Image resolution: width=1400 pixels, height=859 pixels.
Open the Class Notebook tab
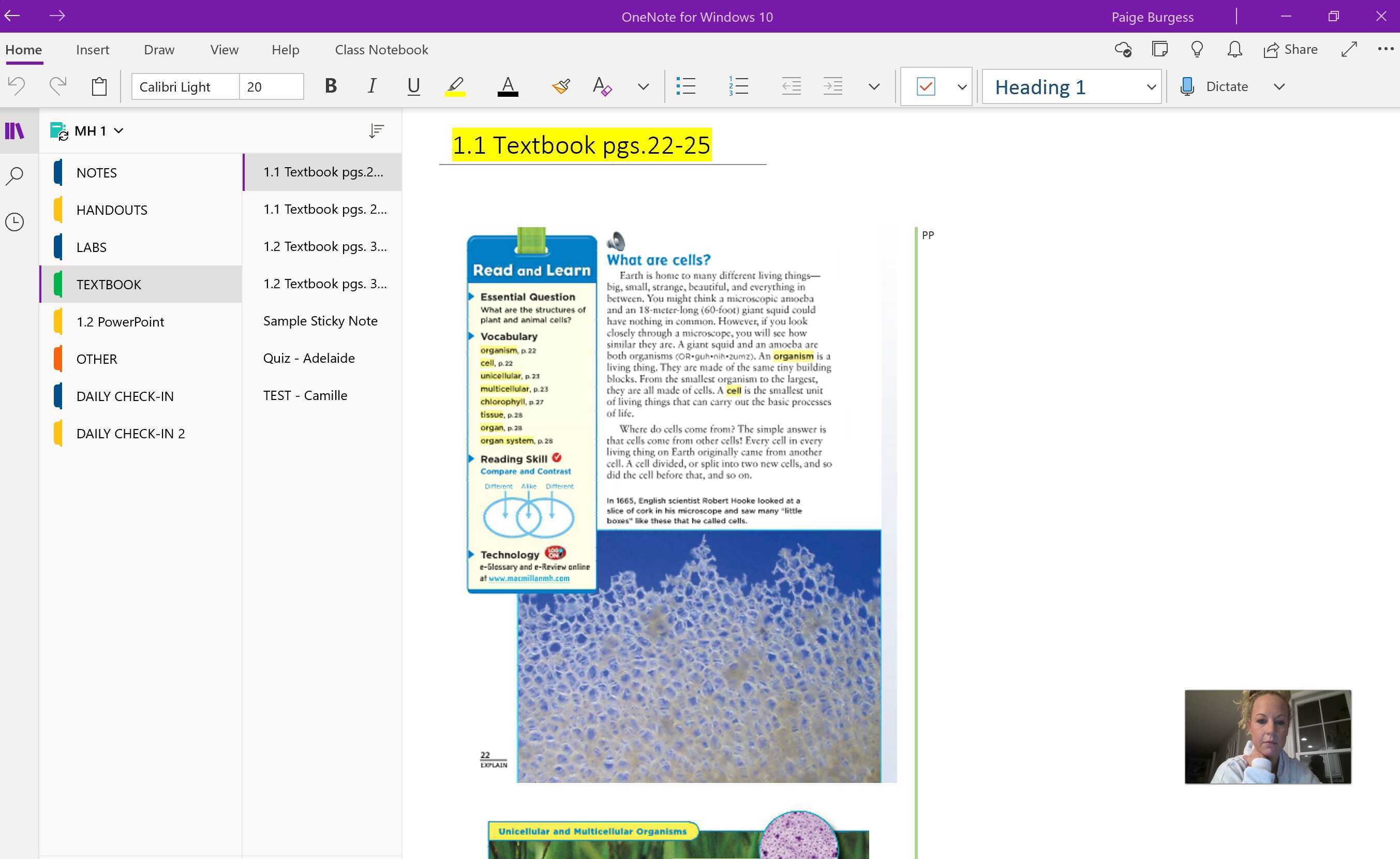tap(381, 50)
